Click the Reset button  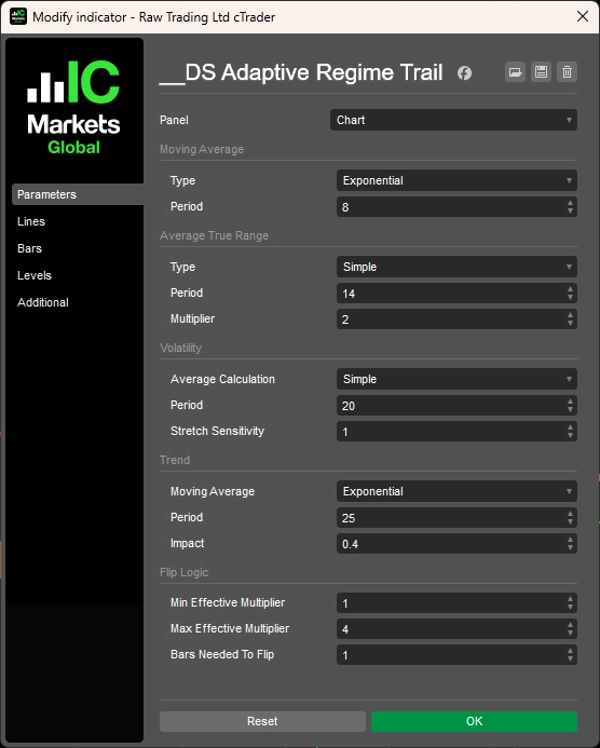[263, 721]
